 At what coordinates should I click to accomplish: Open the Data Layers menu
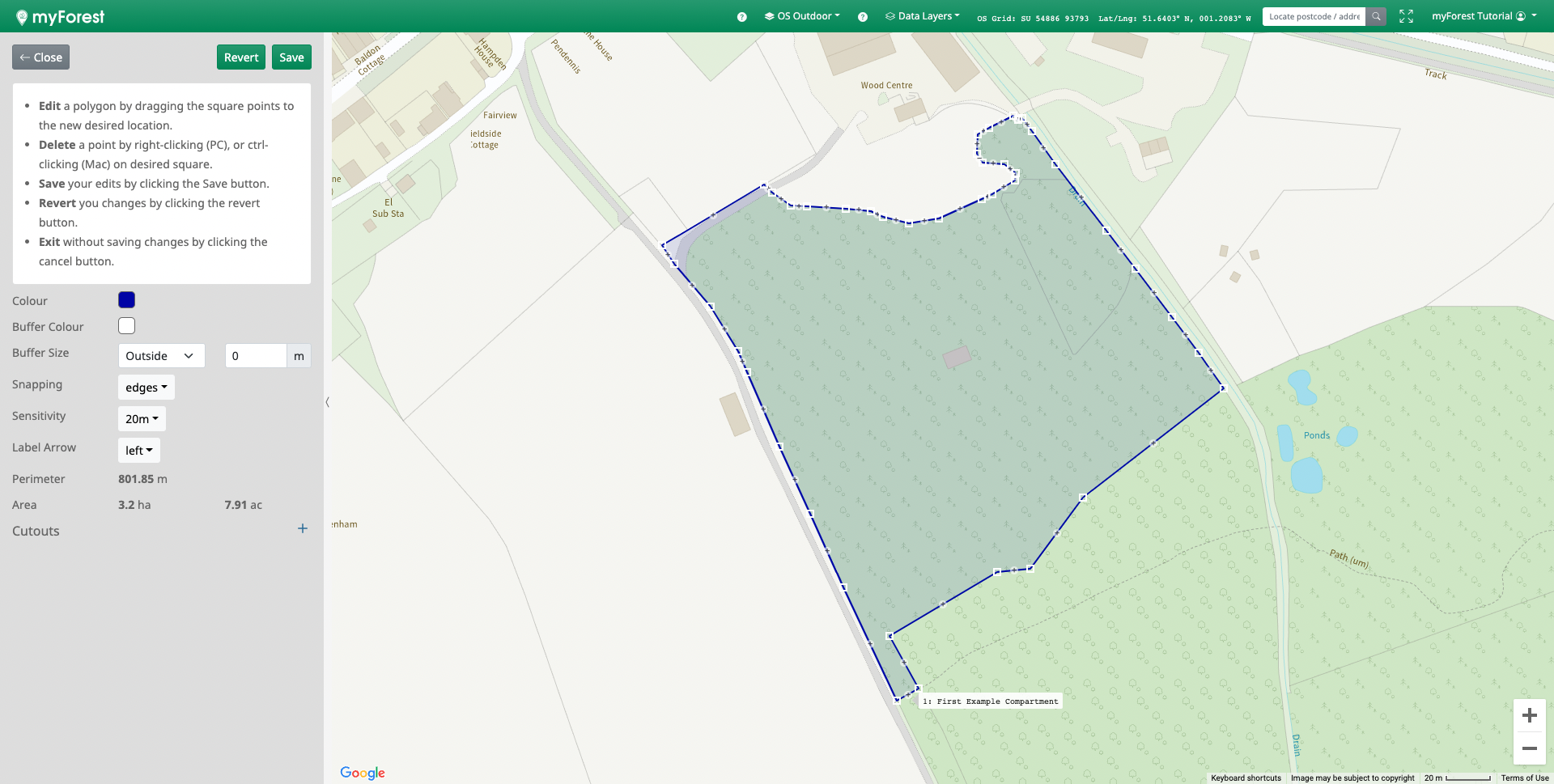tap(923, 16)
